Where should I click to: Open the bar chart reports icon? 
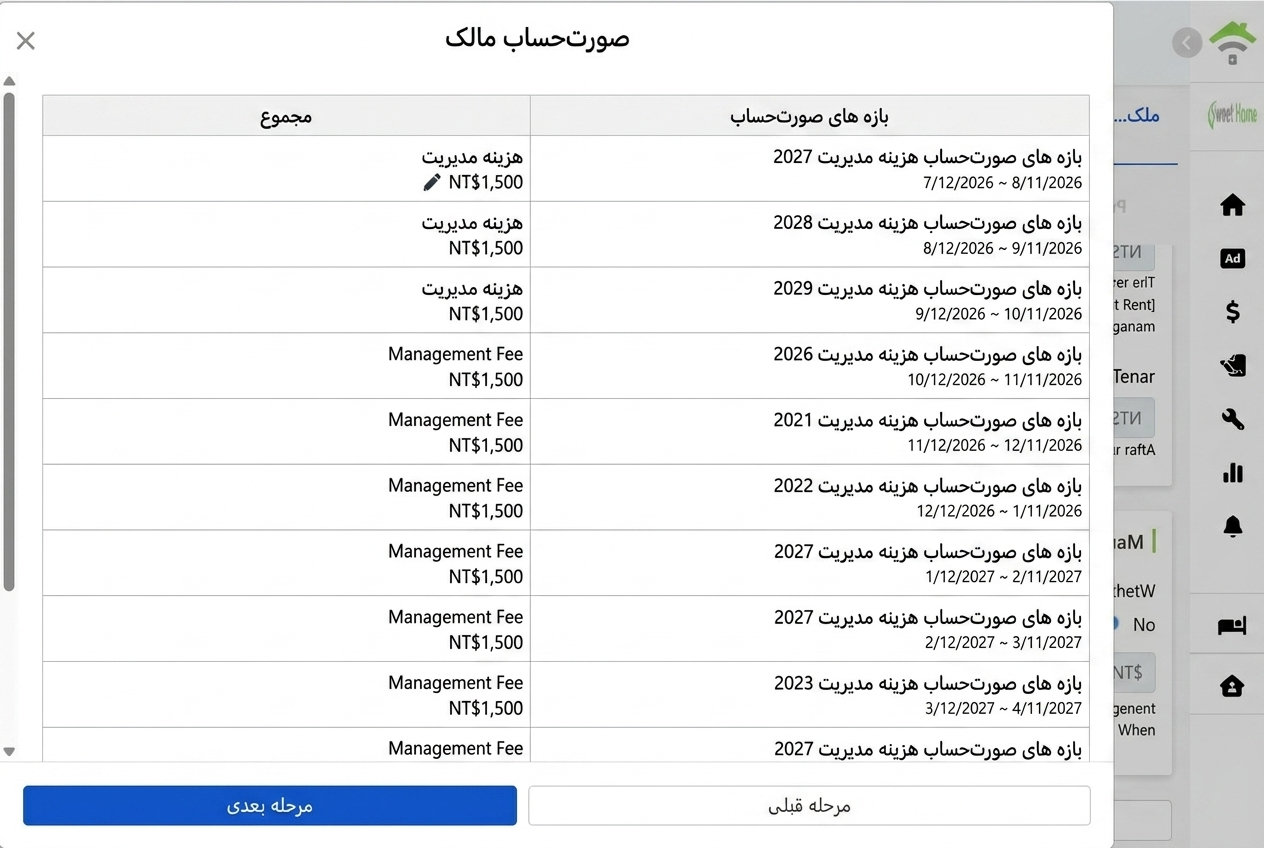pos(1233,472)
